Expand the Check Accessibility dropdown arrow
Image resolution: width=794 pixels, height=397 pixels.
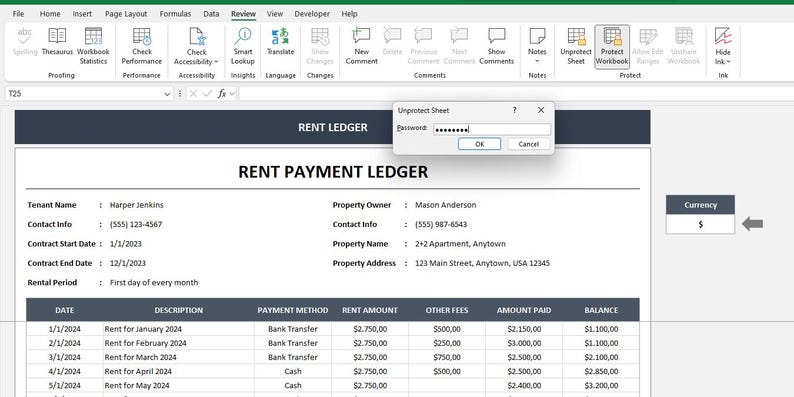pos(216,62)
